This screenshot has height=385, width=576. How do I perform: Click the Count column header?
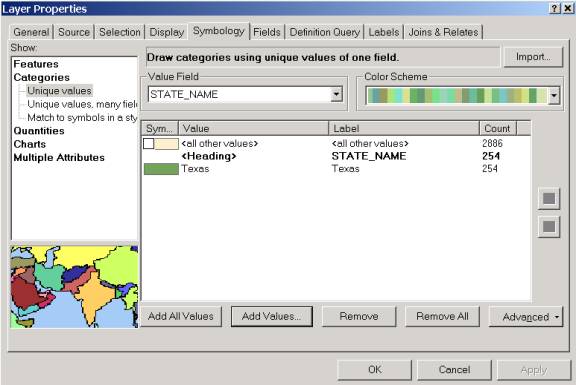498,129
